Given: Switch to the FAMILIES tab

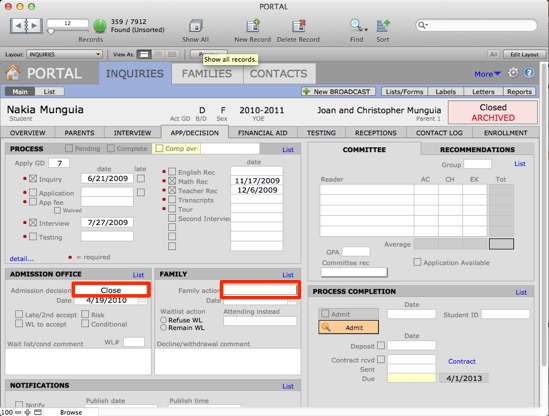Looking at the screenshot, I should pyautogui.click(x=207, y=74).
